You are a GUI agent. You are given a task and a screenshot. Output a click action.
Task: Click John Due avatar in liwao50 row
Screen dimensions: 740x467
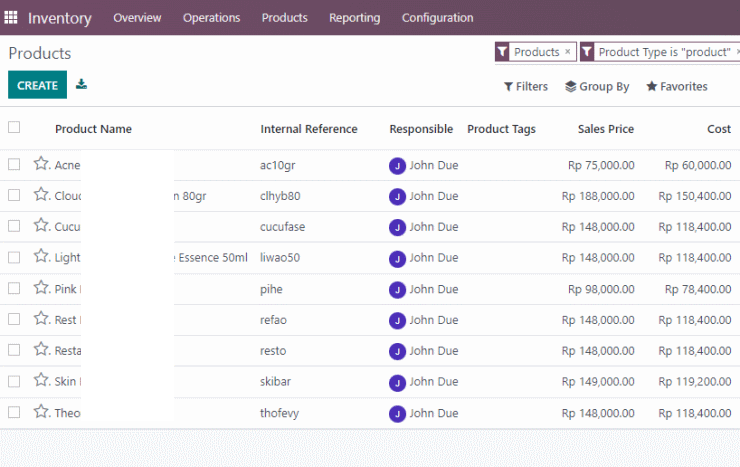(x=397, y=259)
